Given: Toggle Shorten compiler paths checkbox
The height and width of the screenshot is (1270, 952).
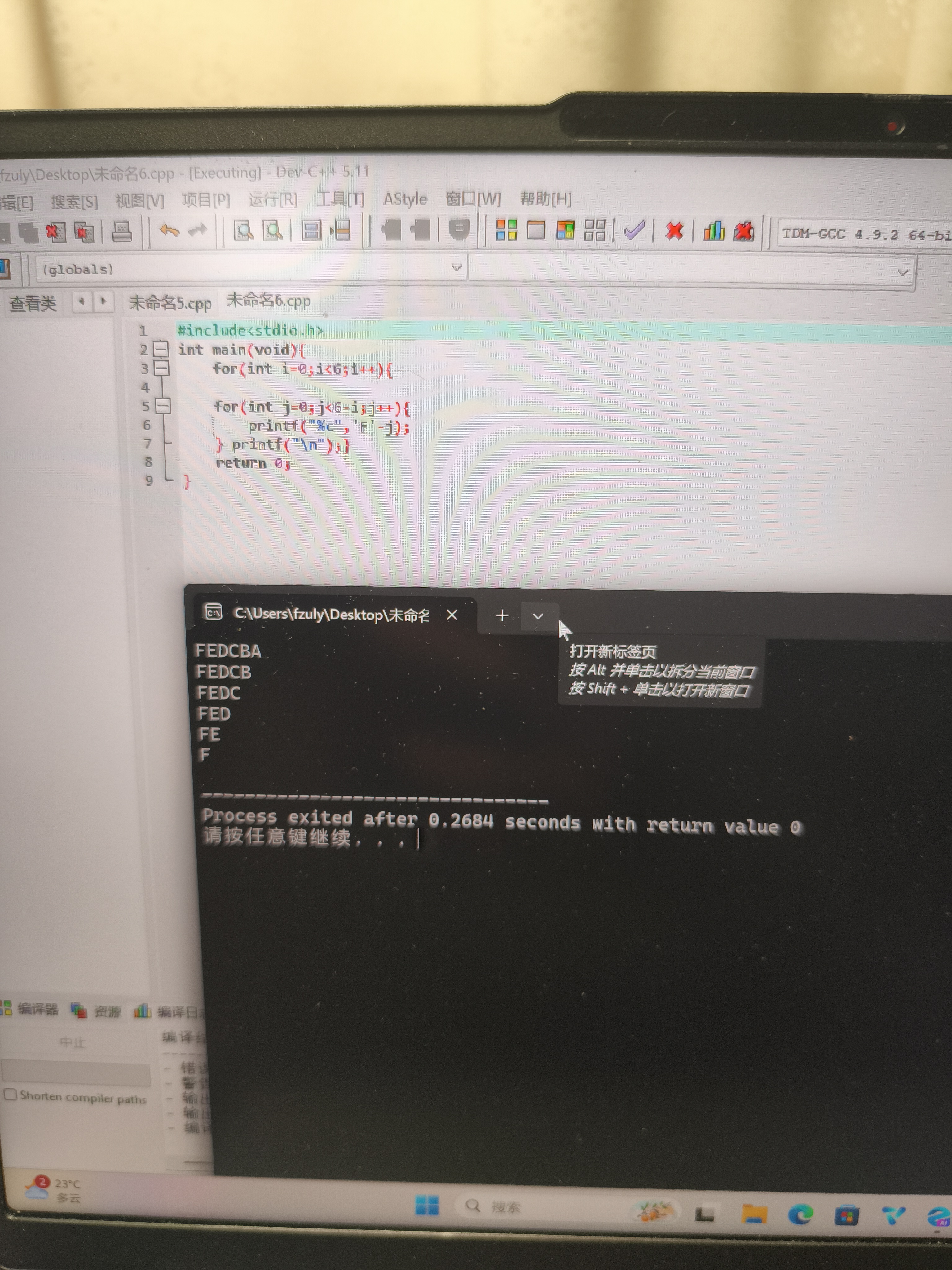Looking at the screenshot, I should pos(10,1094).
